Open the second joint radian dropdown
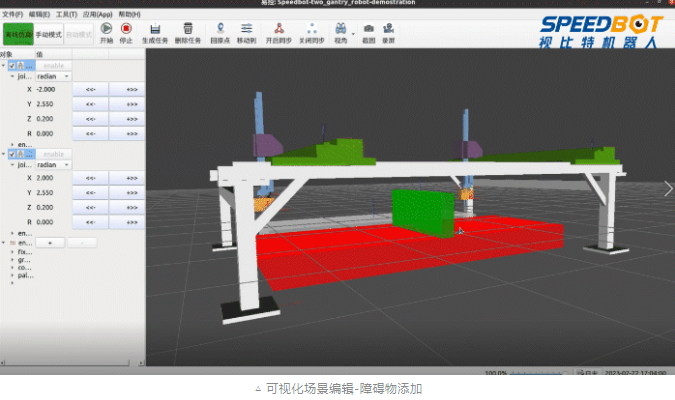The height and width of the screenshot is (400, 675). [x=52, y=165]
